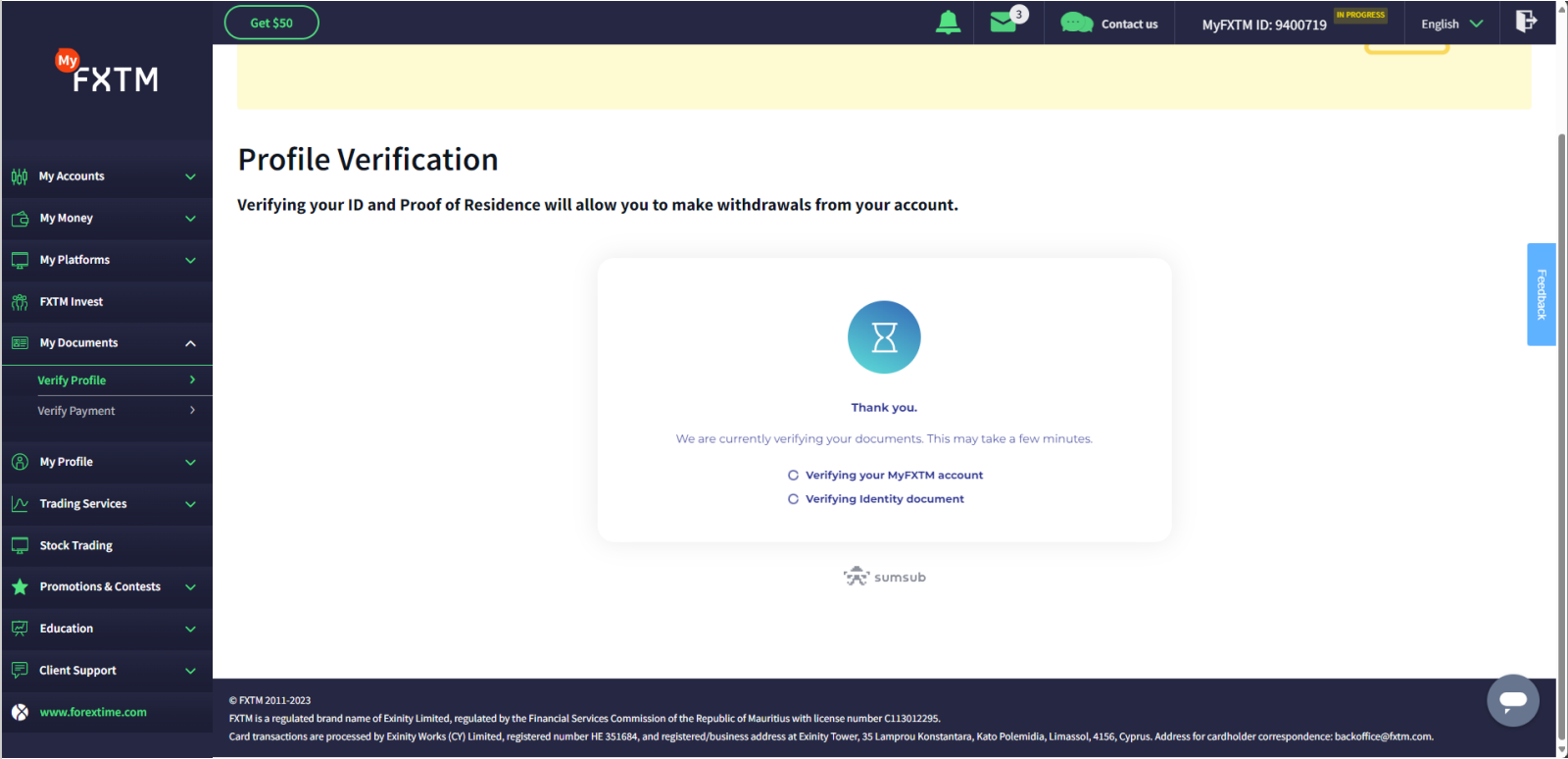Image resolution: width=1568 pixels, height=759 pixels.
Task: Open the Feedback side tab
Action: [1541, 294]
